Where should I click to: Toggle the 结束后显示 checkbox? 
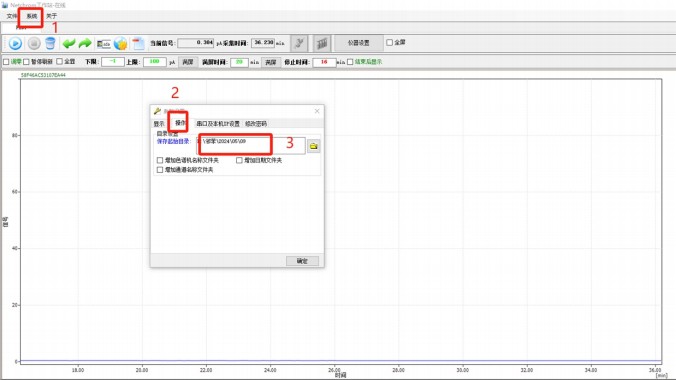tap(350, 62)
